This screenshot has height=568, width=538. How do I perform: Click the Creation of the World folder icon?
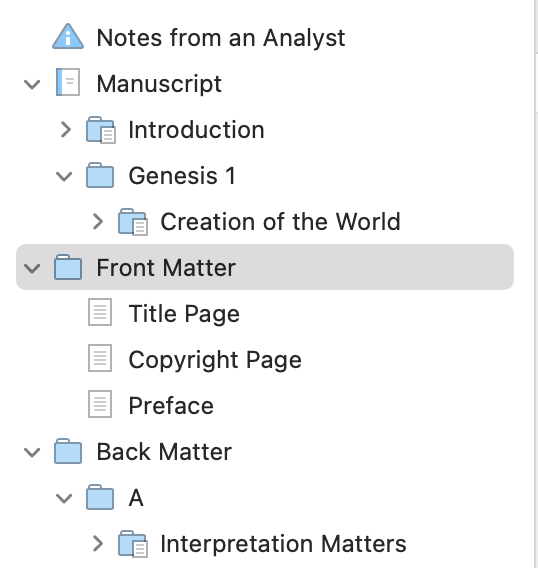click(x=133, y=221)
